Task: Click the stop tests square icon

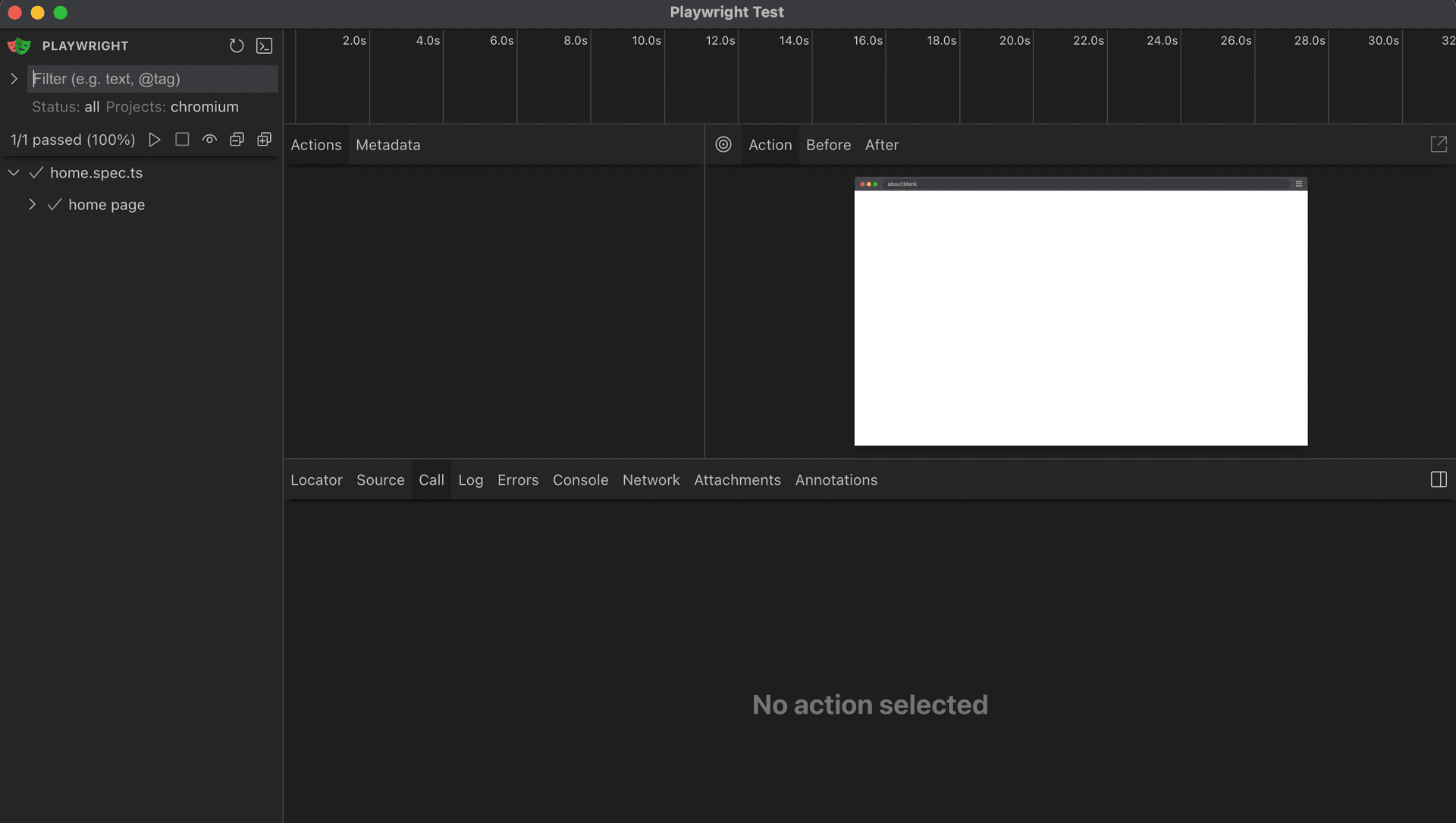Action: pyautogui.click(x=182, y=140)
